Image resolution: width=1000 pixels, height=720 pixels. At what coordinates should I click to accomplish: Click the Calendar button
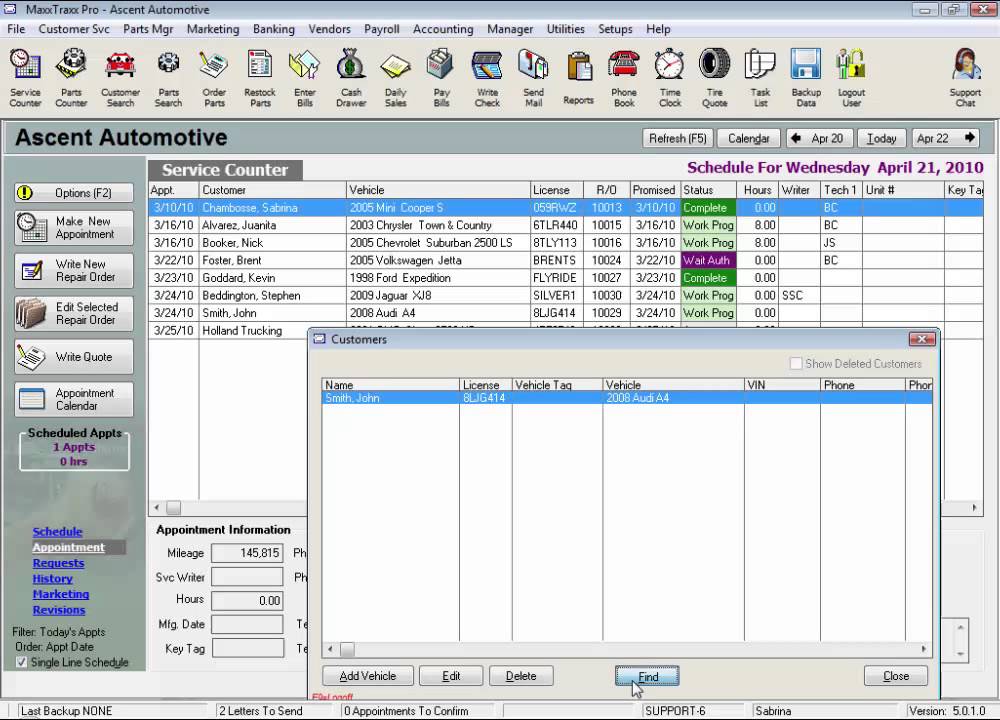[x=749, y=138]
